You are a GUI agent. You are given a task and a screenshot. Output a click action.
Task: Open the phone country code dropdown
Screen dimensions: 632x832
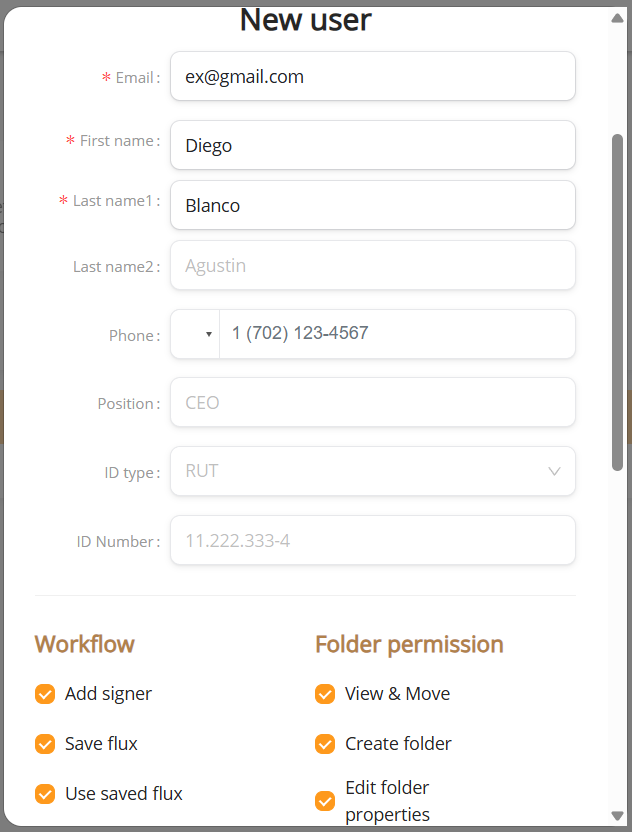tap(195, 334)
